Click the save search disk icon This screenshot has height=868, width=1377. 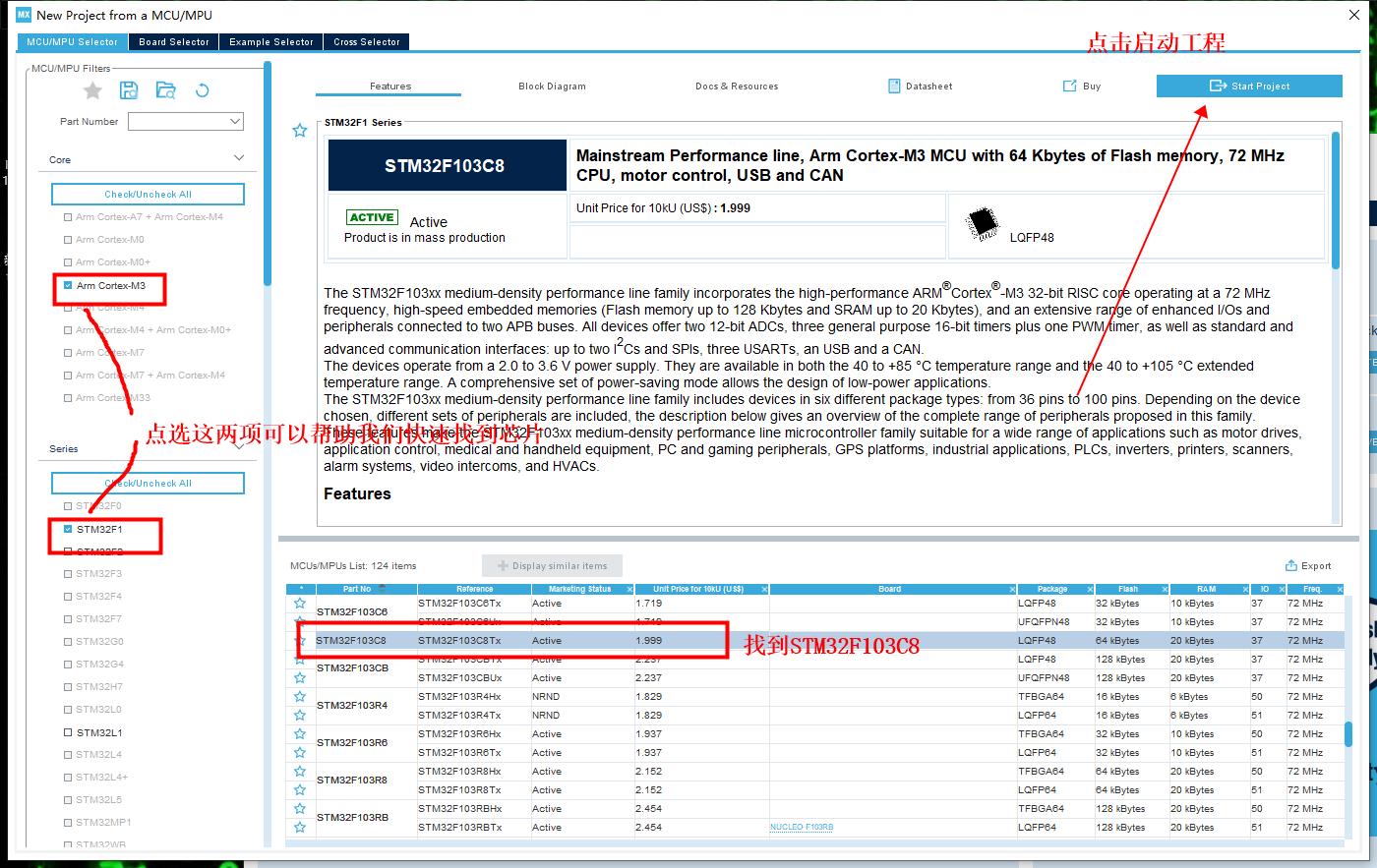point(129,90)
